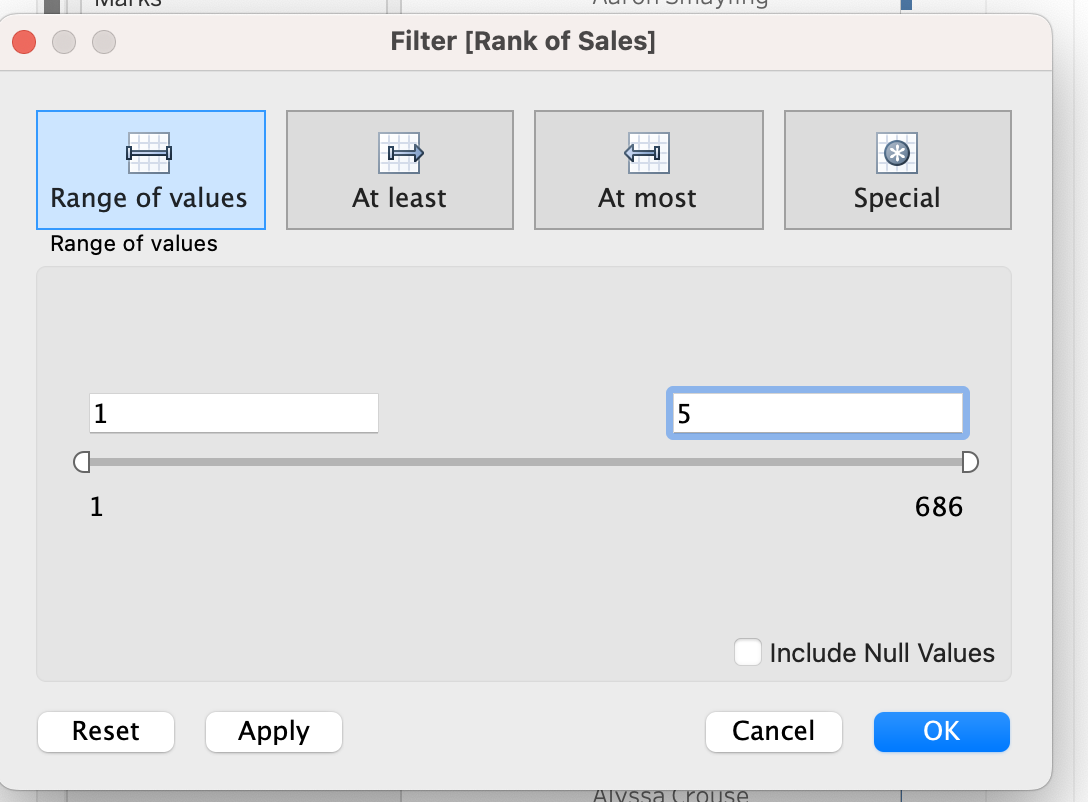Screen dimensions: 1088x802
Task: Click the At least arrow icon
Action: pos(400,153)
